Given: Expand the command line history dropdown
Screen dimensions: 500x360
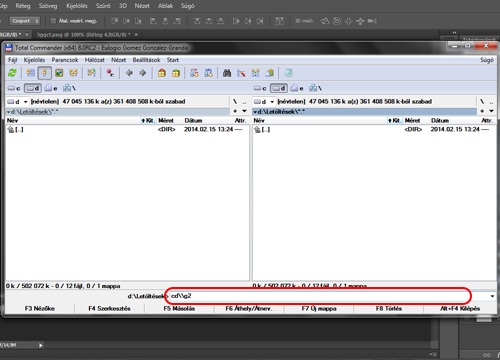Looking at the screenshot, I should [492, 296].
